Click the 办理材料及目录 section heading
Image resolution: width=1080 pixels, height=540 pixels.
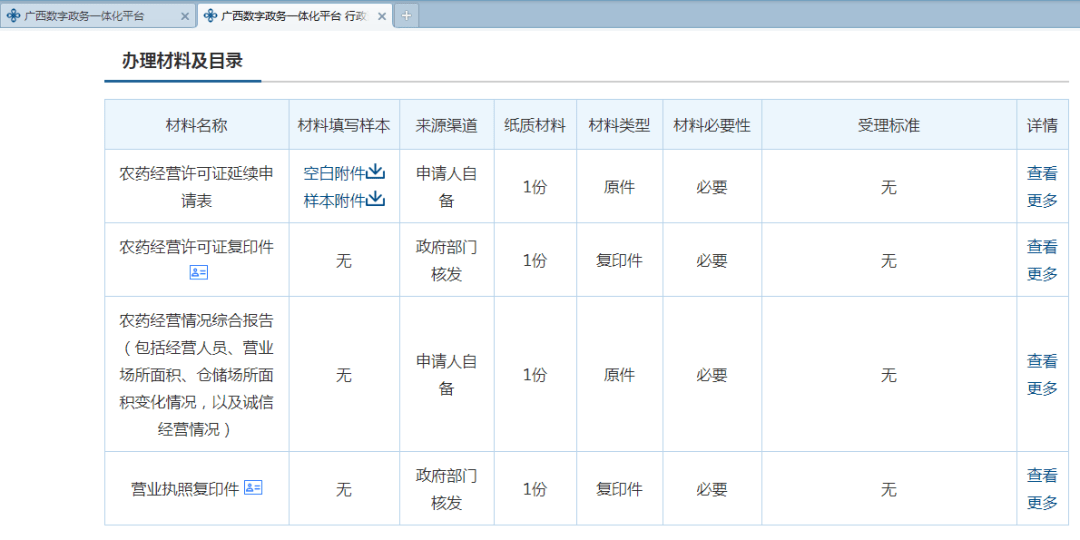182,61
